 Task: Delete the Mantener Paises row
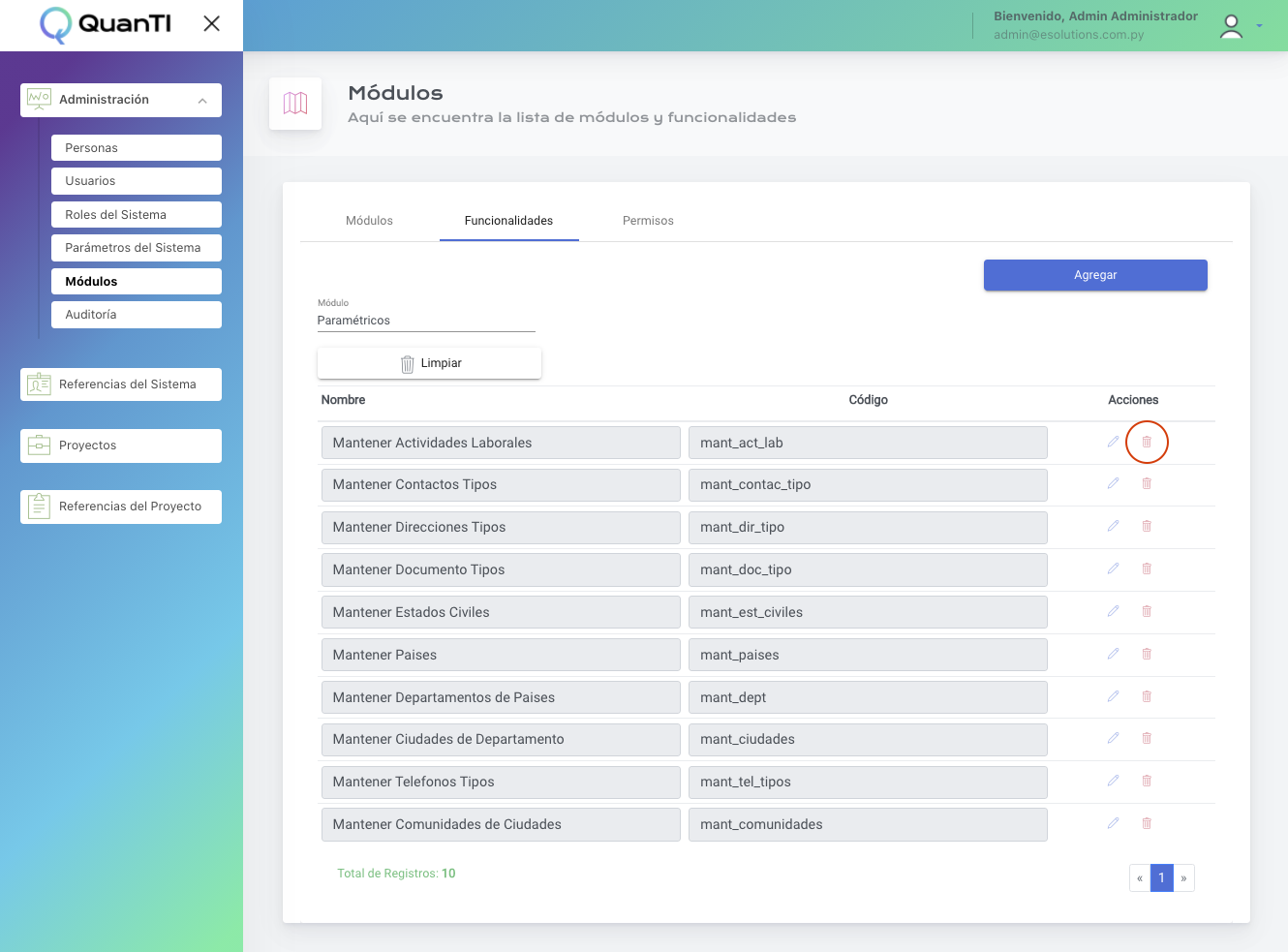point(1147,654)
